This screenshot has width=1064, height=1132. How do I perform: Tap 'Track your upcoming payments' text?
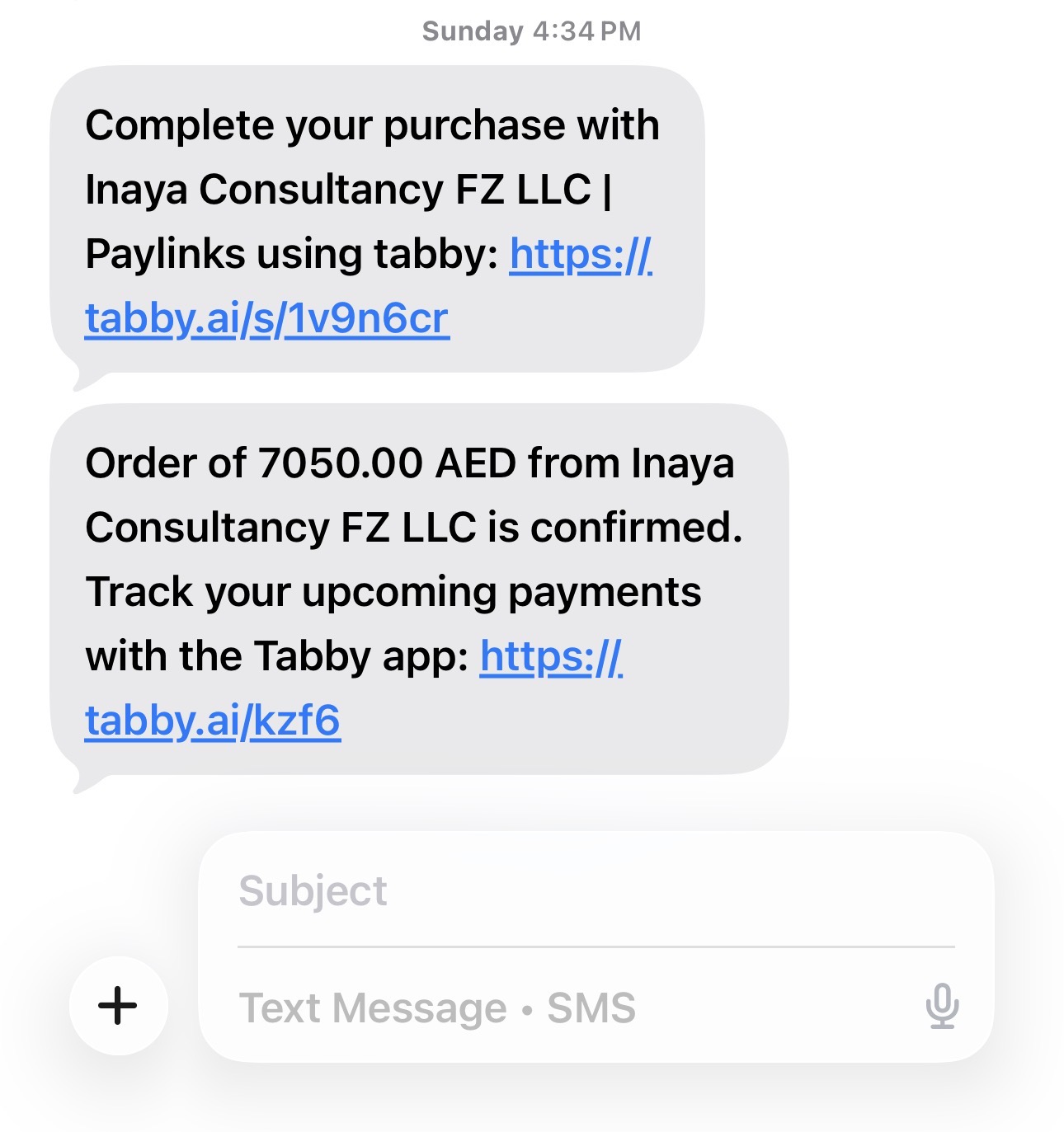(x=393, y=593)
